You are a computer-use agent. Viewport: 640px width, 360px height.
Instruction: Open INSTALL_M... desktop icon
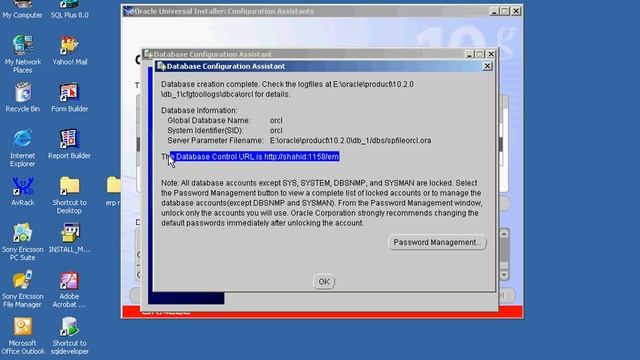pyautogui.click(x=69, y=238)
